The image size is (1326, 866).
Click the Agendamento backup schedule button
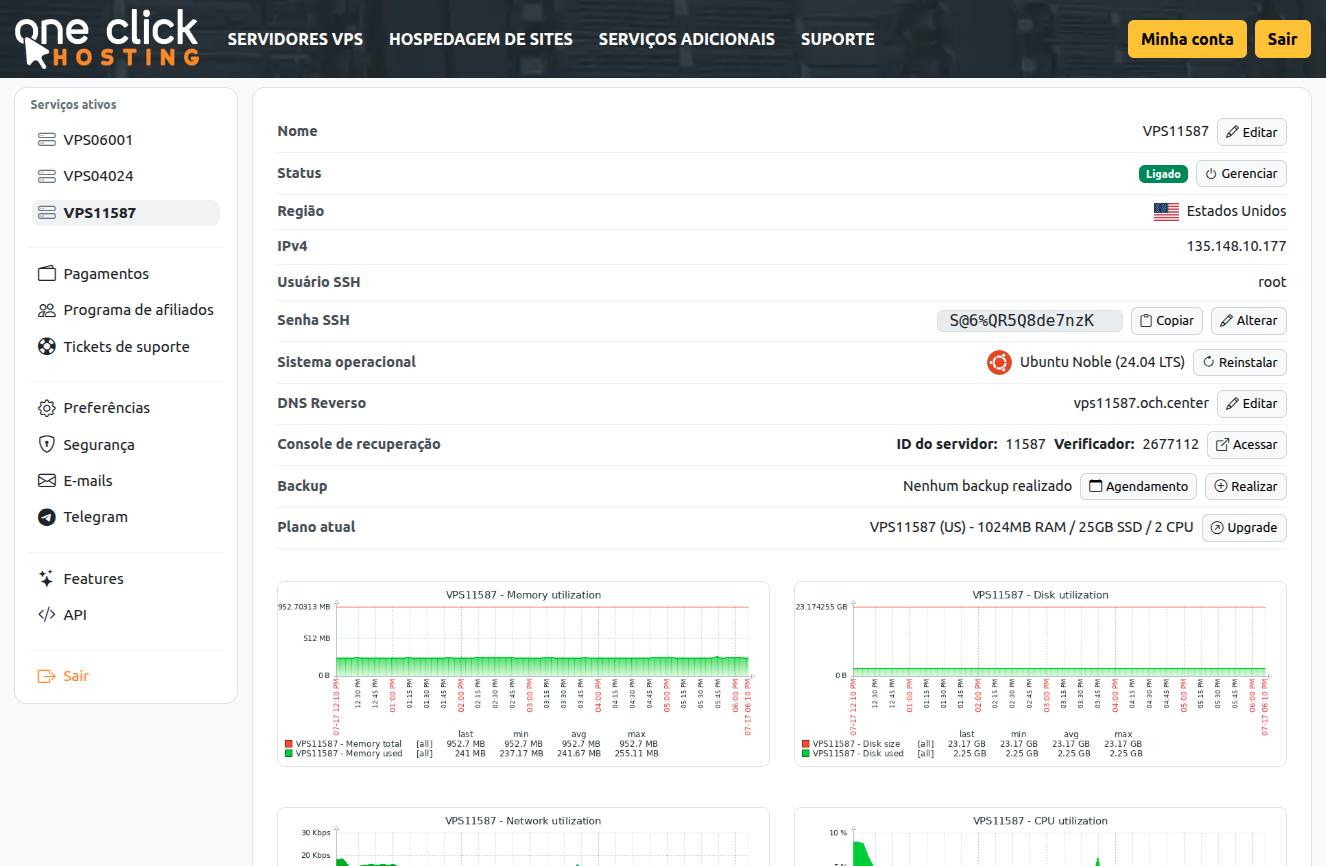point(1138,486)
